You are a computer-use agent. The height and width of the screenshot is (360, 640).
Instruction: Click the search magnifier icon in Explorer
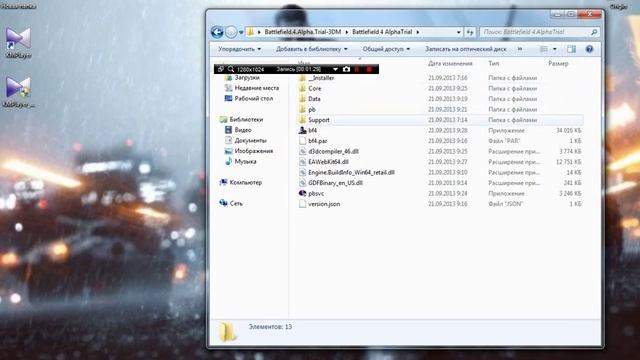(594, 32)
